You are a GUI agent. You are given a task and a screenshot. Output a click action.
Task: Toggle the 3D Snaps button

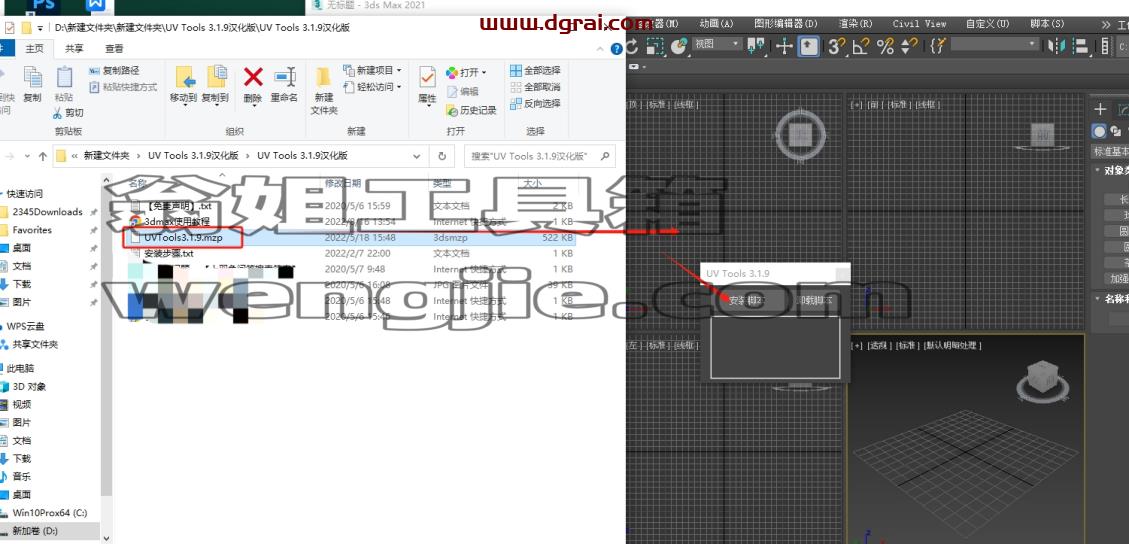(x=836, y=47)
